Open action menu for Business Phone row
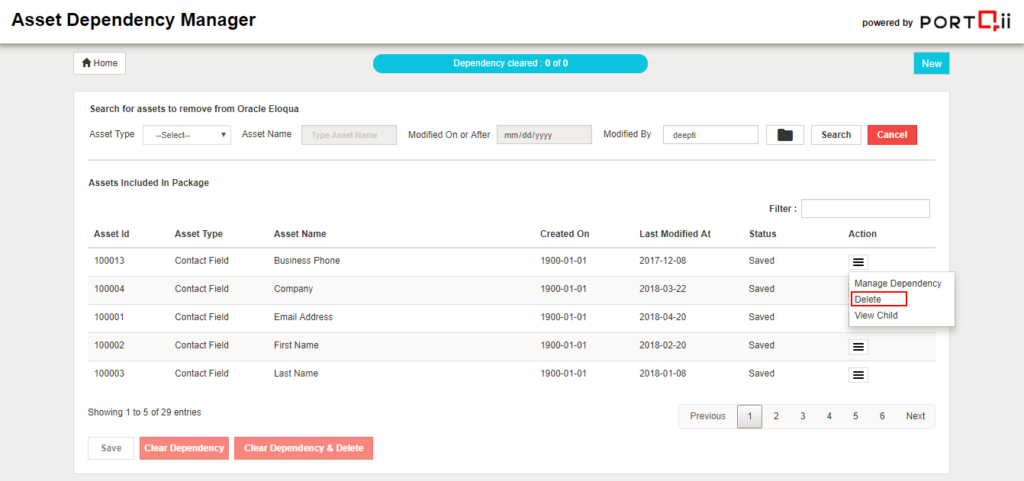Viewport: 1024px width, 481px height. pos(857,262)
